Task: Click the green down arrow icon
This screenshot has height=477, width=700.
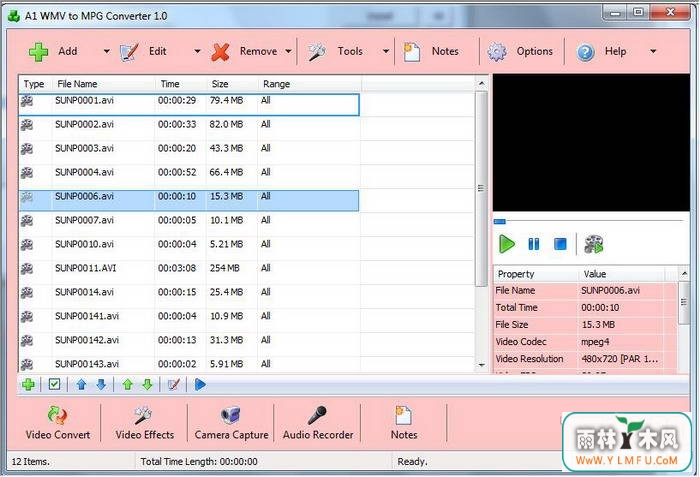Action: (x=147, y=384)
